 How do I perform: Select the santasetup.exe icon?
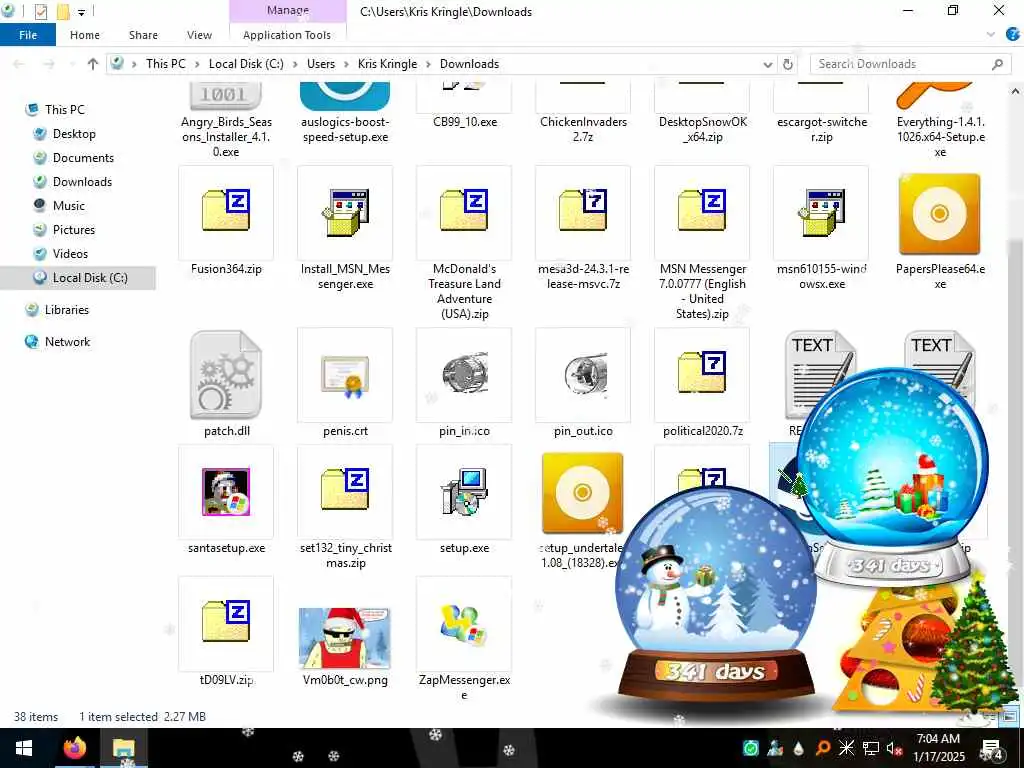(226, 492)
